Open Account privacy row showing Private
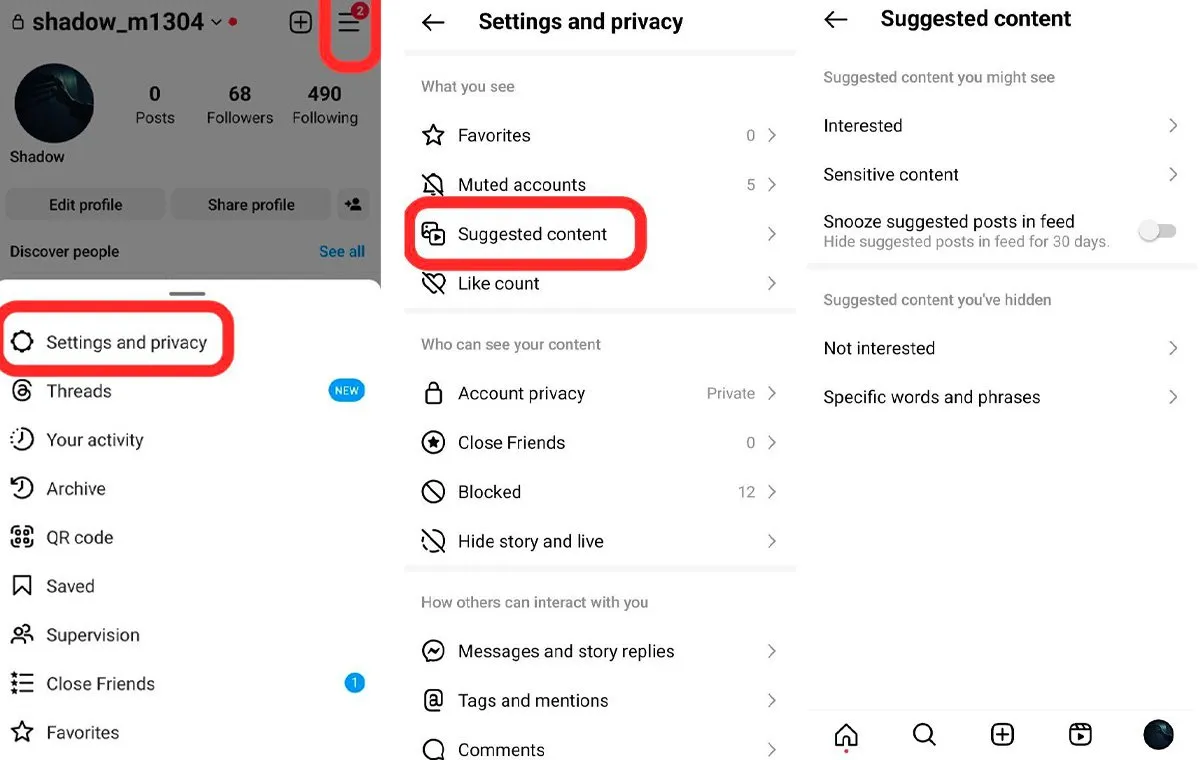Image resolution: width=1200 pixels, height=760 pixels. [600, 394]
